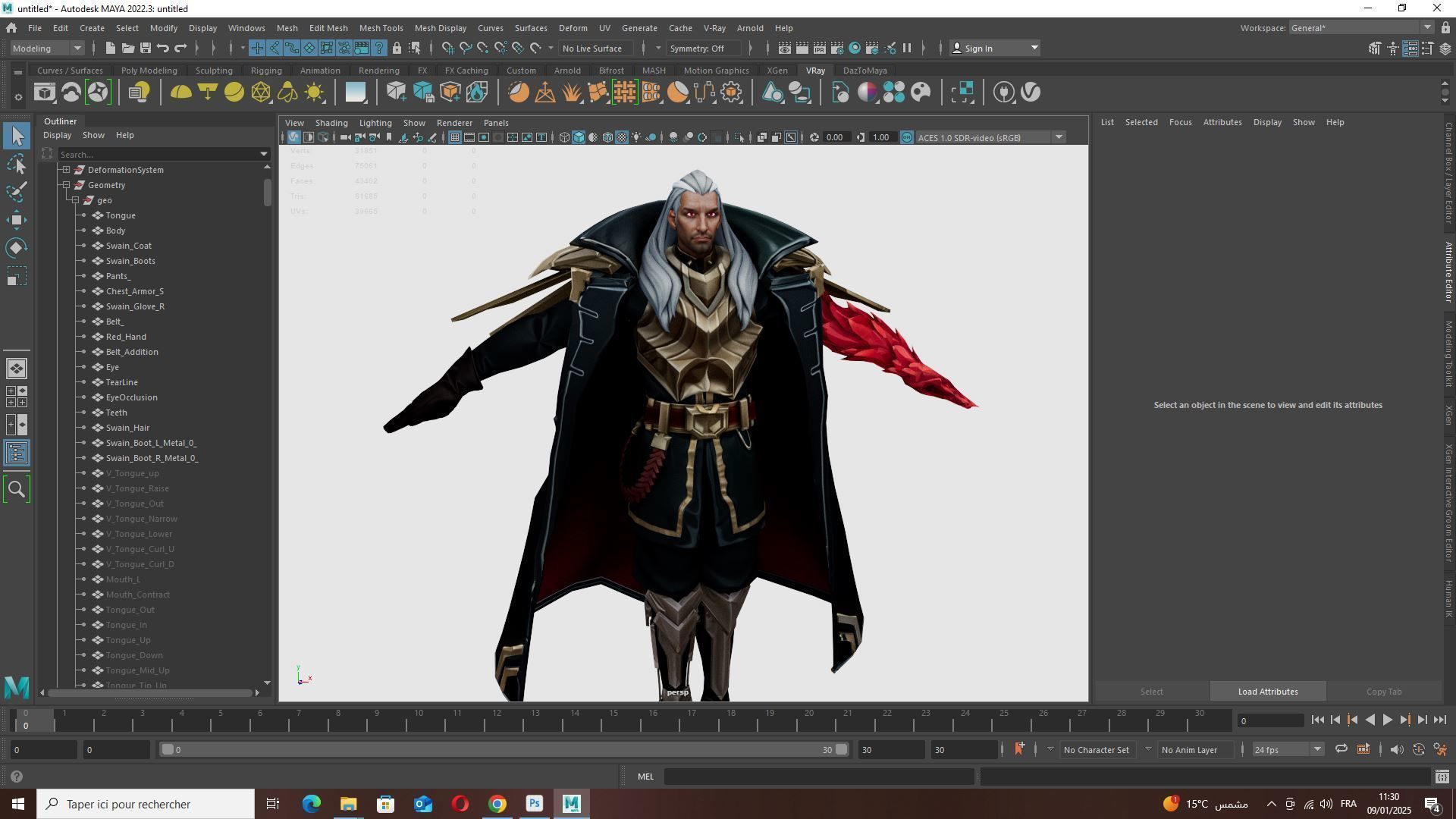The width and height of the screenshot is (1456, 819).
Task: Click the Undo arrow icon
Action: pos(162,49)
